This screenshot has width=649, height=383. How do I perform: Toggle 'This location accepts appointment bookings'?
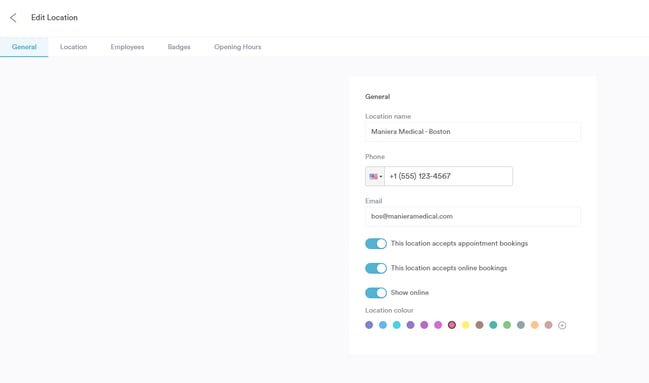[376, 244]
